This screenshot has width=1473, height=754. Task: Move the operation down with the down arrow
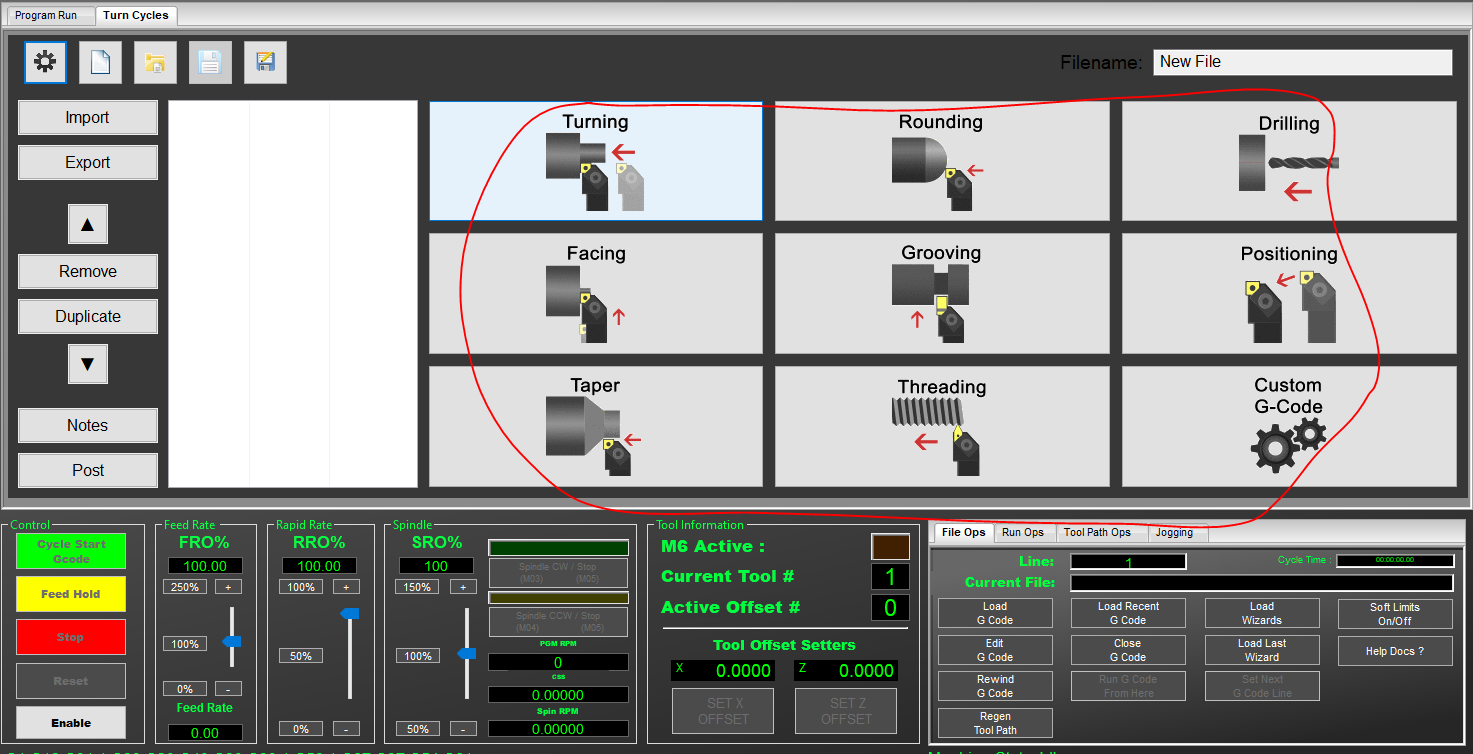[88, 364]
